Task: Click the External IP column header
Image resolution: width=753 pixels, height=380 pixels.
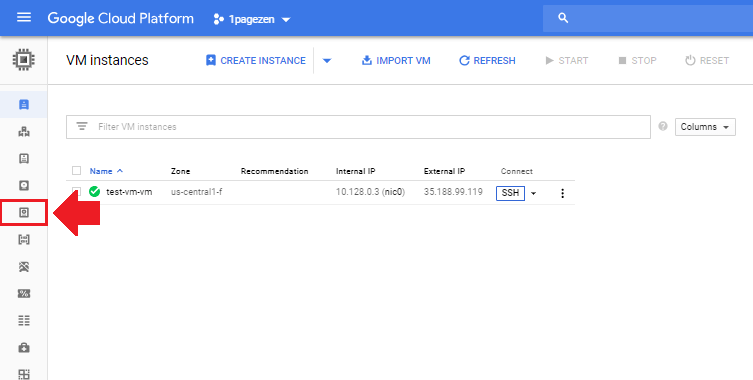Action: 444,171
